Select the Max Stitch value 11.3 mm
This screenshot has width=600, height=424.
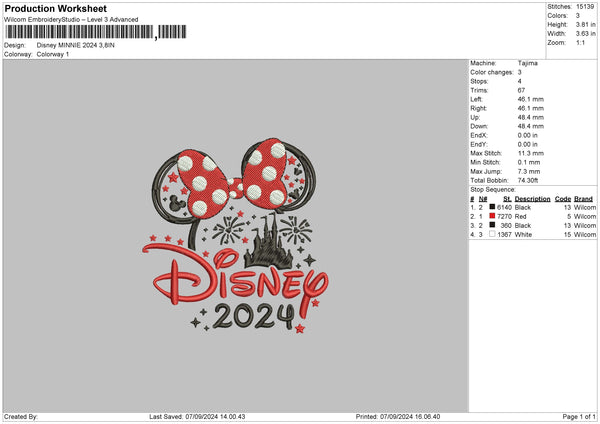(531, 153)
